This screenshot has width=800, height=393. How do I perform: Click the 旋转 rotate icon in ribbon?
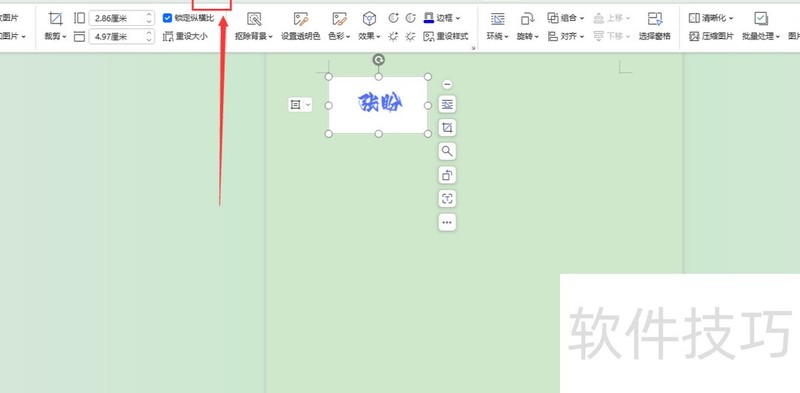click(x=527, y=19)
